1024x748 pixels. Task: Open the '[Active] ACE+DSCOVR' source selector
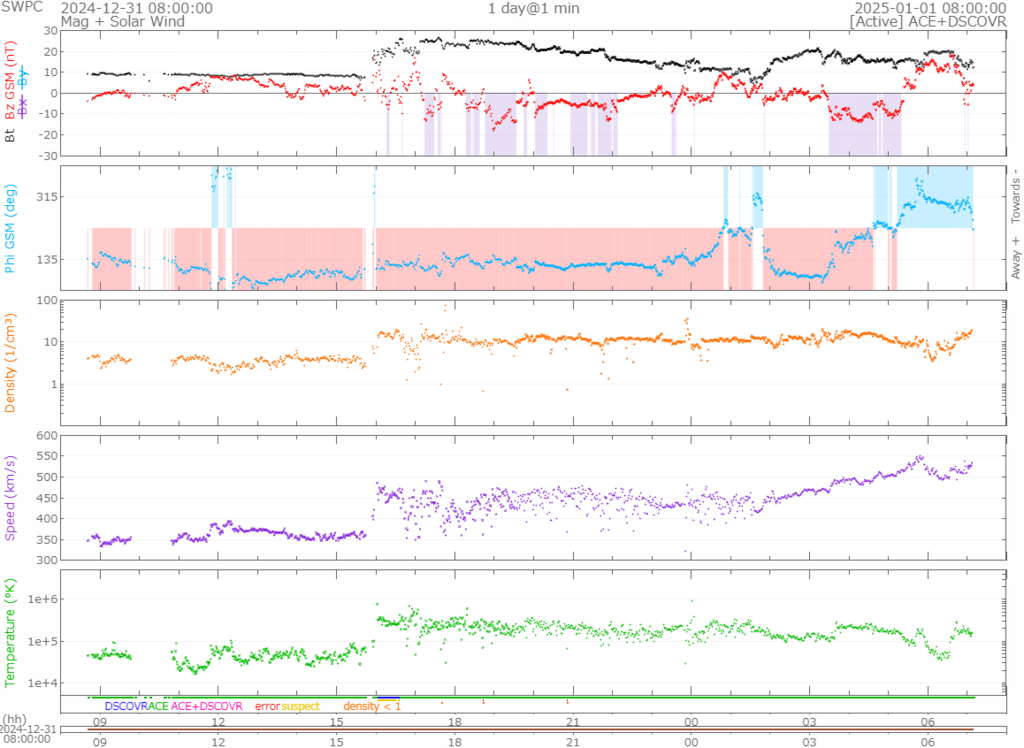pyautogui.click(x=928, y=20)
